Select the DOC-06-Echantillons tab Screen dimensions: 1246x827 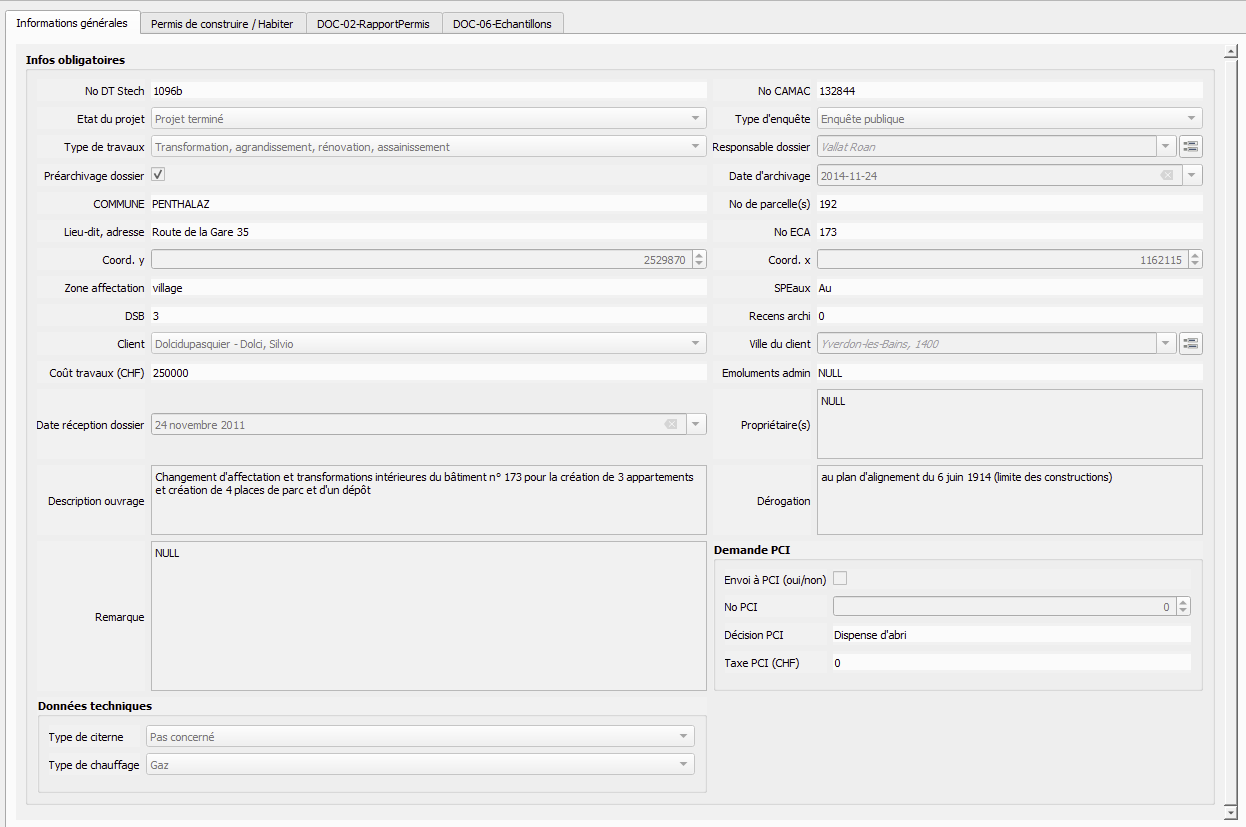pos(502,24)
